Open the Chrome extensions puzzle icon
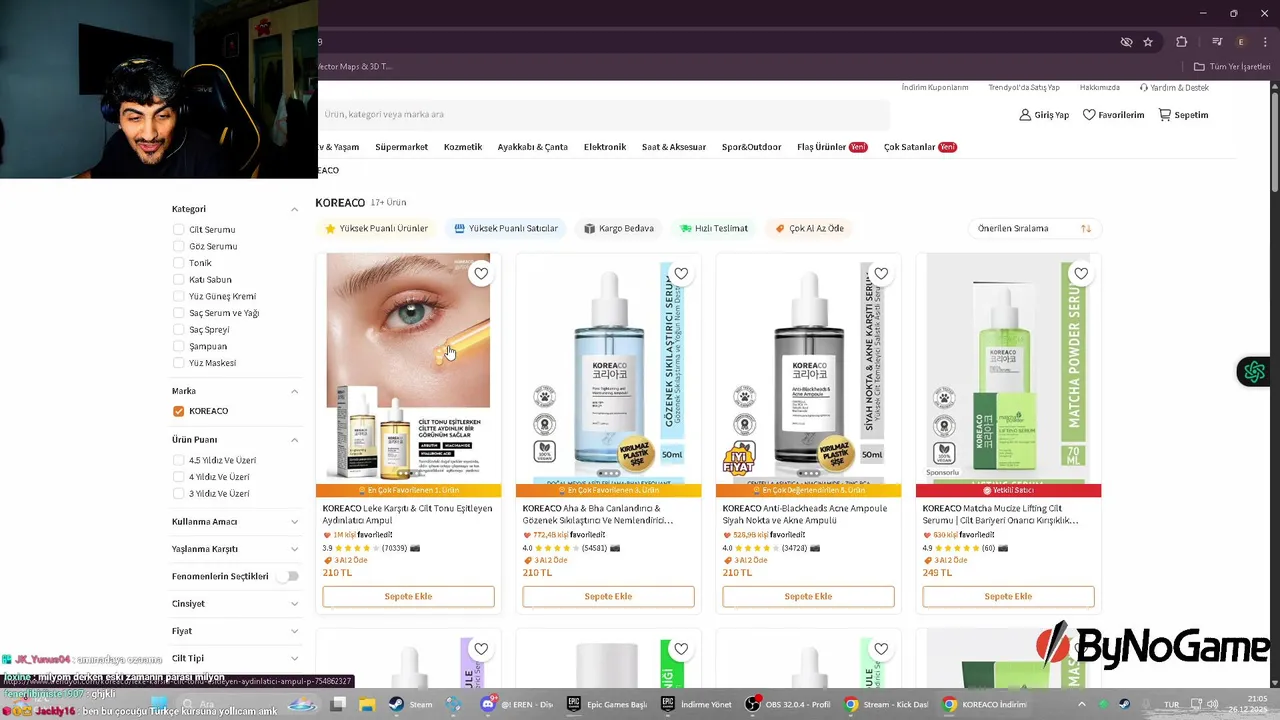Image resolution: width=1280 pixels, height=720 pixels. (1181, 42)
